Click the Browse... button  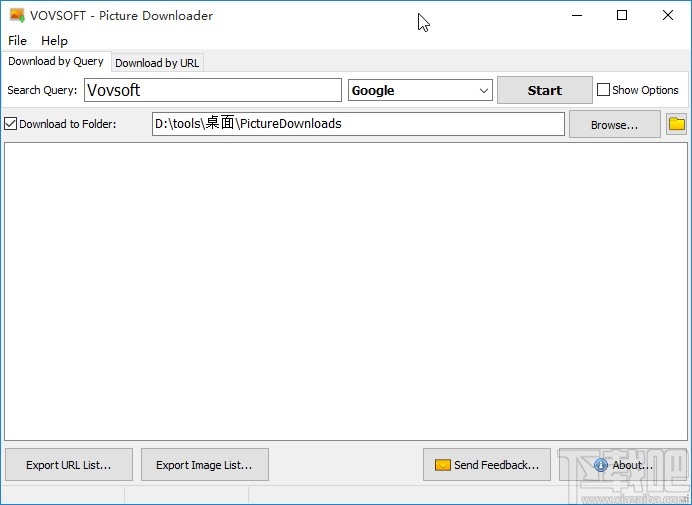[614, 125]
